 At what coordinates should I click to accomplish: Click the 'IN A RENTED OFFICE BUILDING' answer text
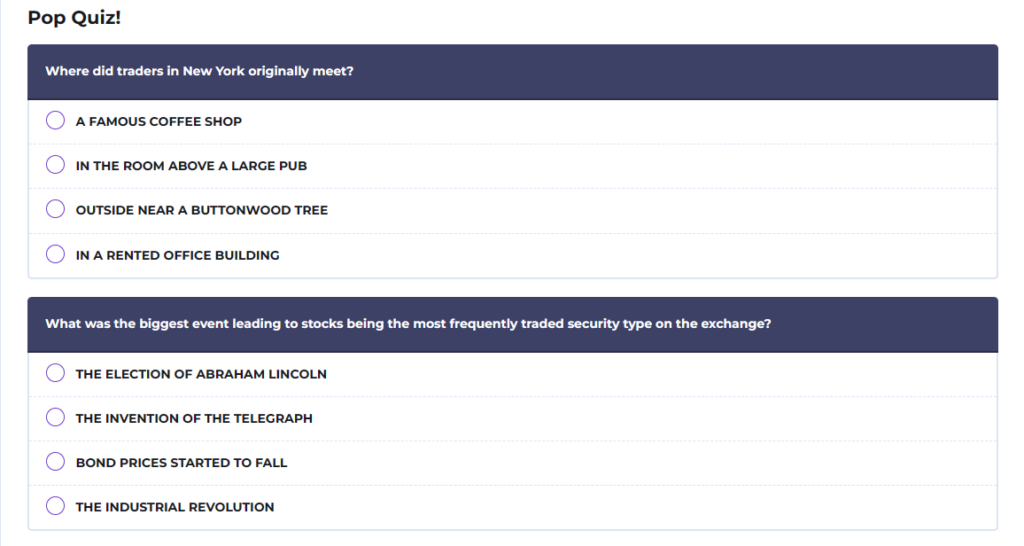(178, 255)
